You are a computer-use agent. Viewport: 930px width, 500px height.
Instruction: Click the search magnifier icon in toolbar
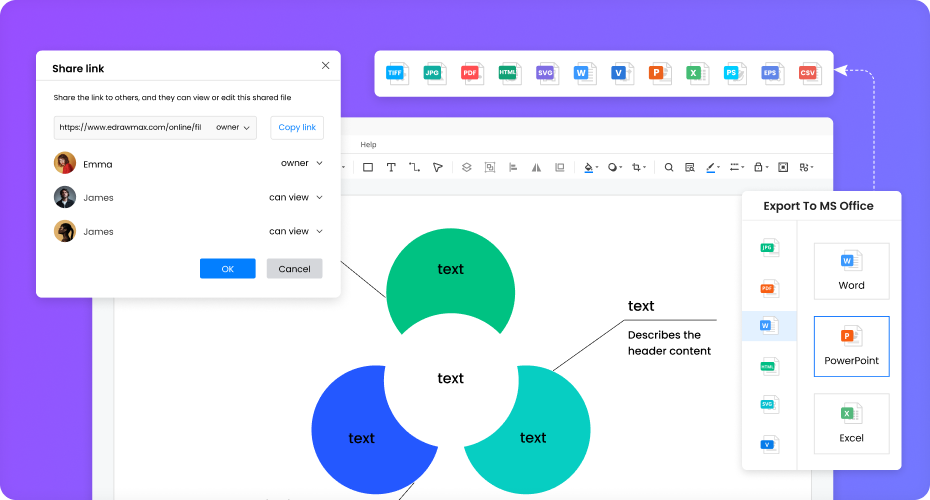669,167
